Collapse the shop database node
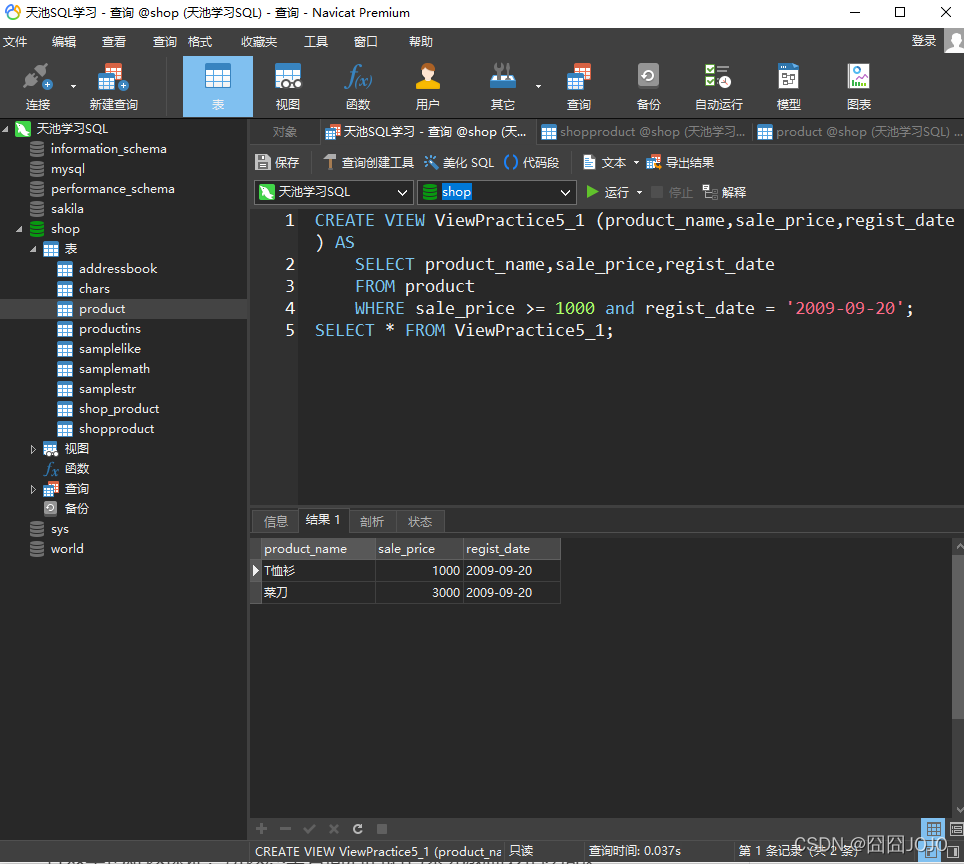 pyautogui.click(x=19, y=229)
